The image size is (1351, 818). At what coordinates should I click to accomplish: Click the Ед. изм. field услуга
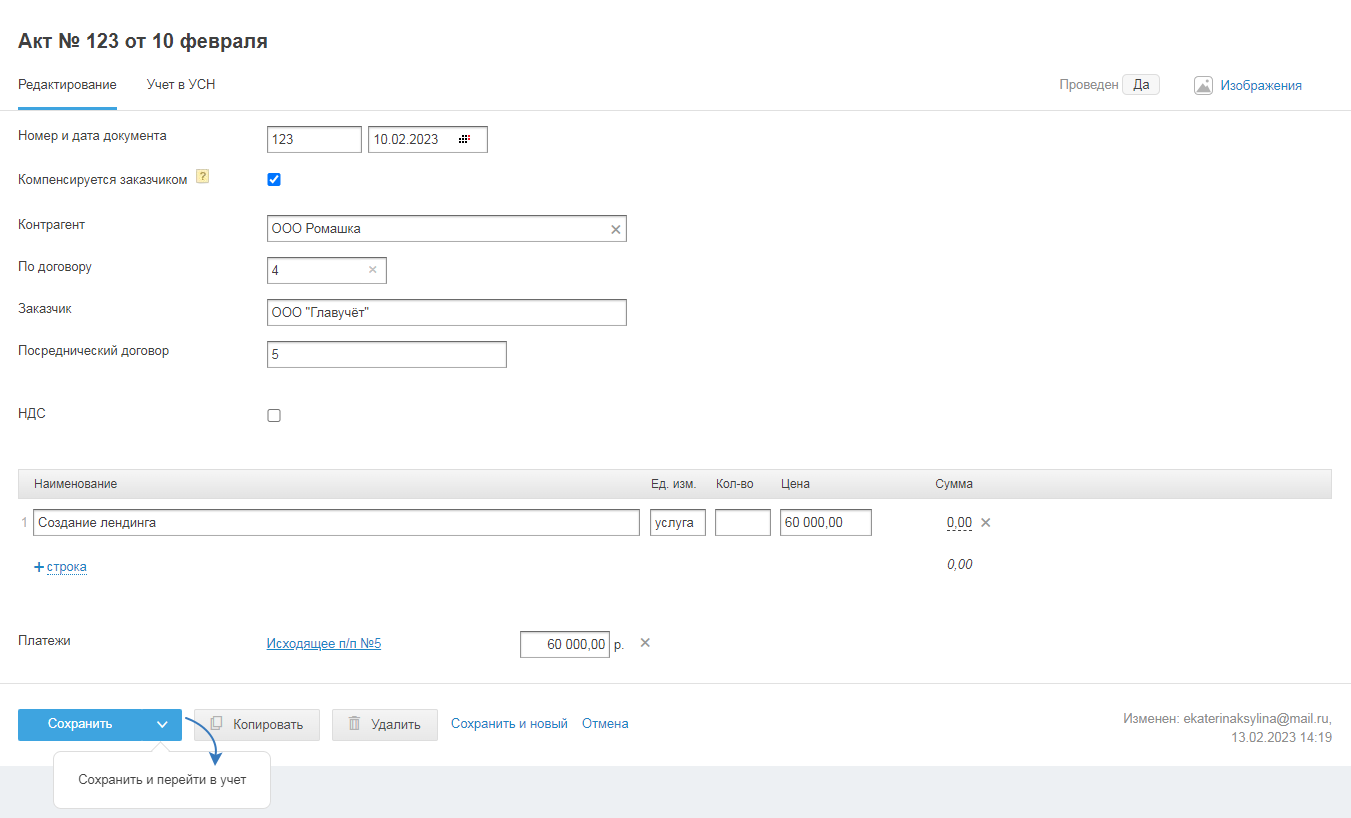tap(678, 523)
